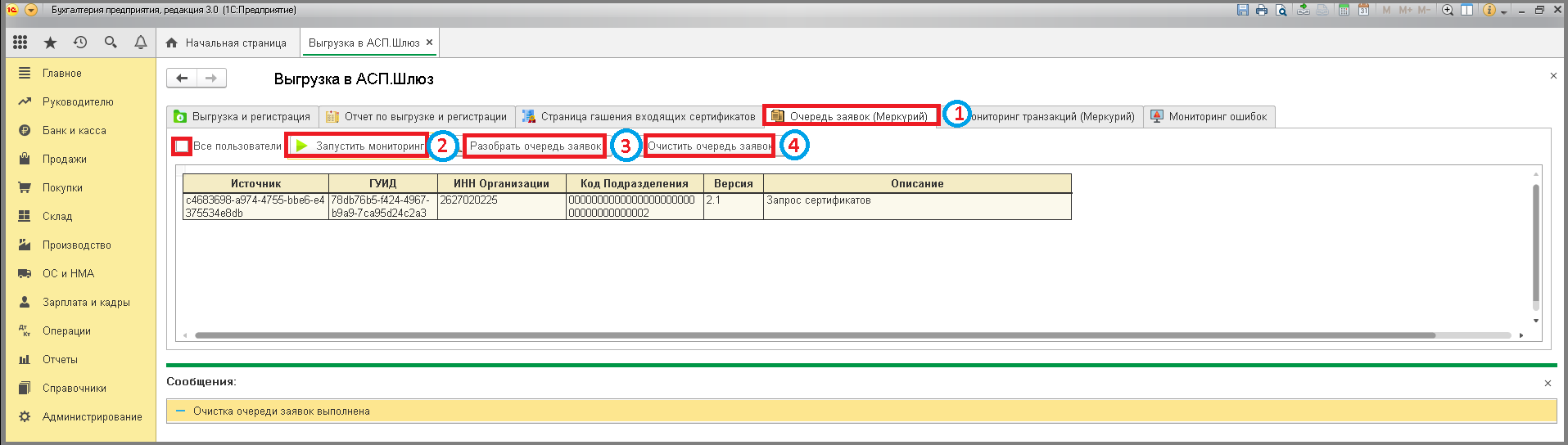Screen dimensions: 1568x445
Task: Open the 1C main menu dropdown
Action: pyautogui.click(x=31, y=10)
